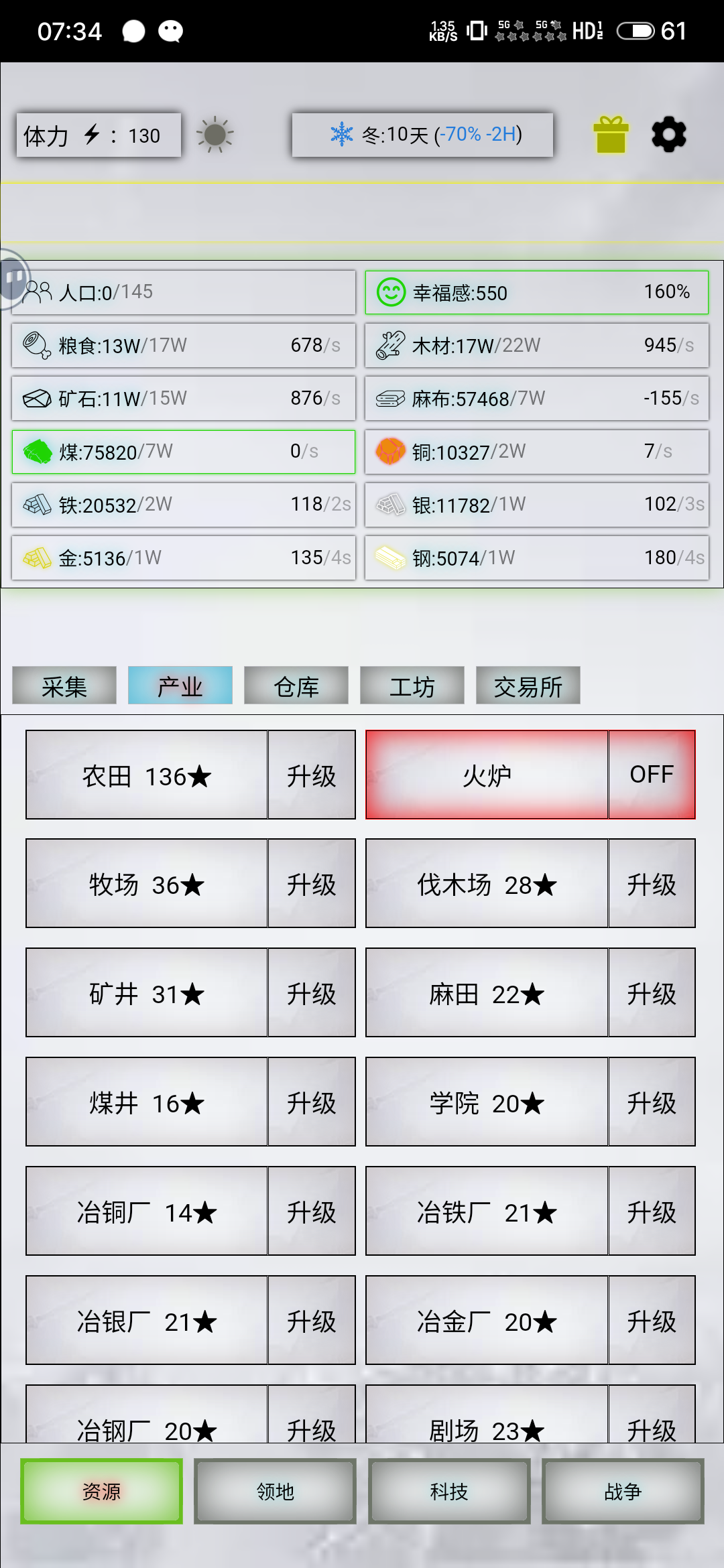Image resolution: width=724 pixels, height=1568 pixels.
Task: Upgrade the 冶铁厂 iron smelter
Action: point(652,1212)
